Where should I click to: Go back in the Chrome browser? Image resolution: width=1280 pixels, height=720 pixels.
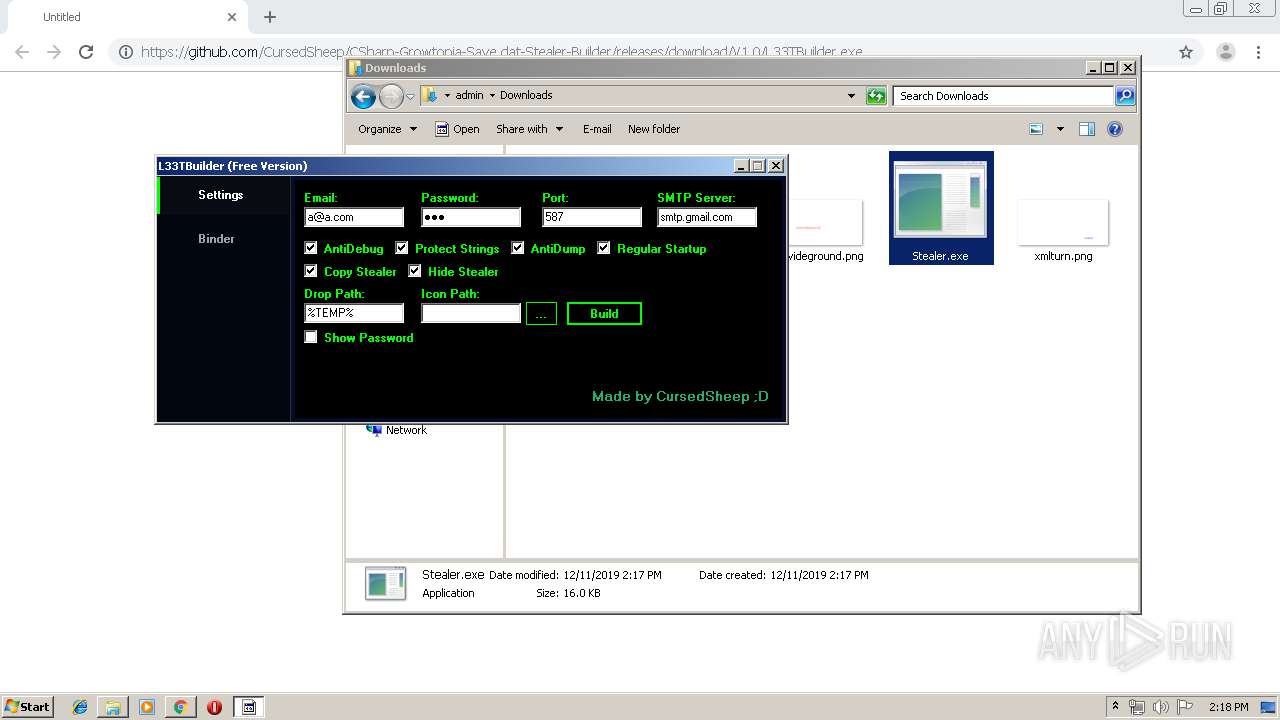pyautogui.click(x=22, y=52)
